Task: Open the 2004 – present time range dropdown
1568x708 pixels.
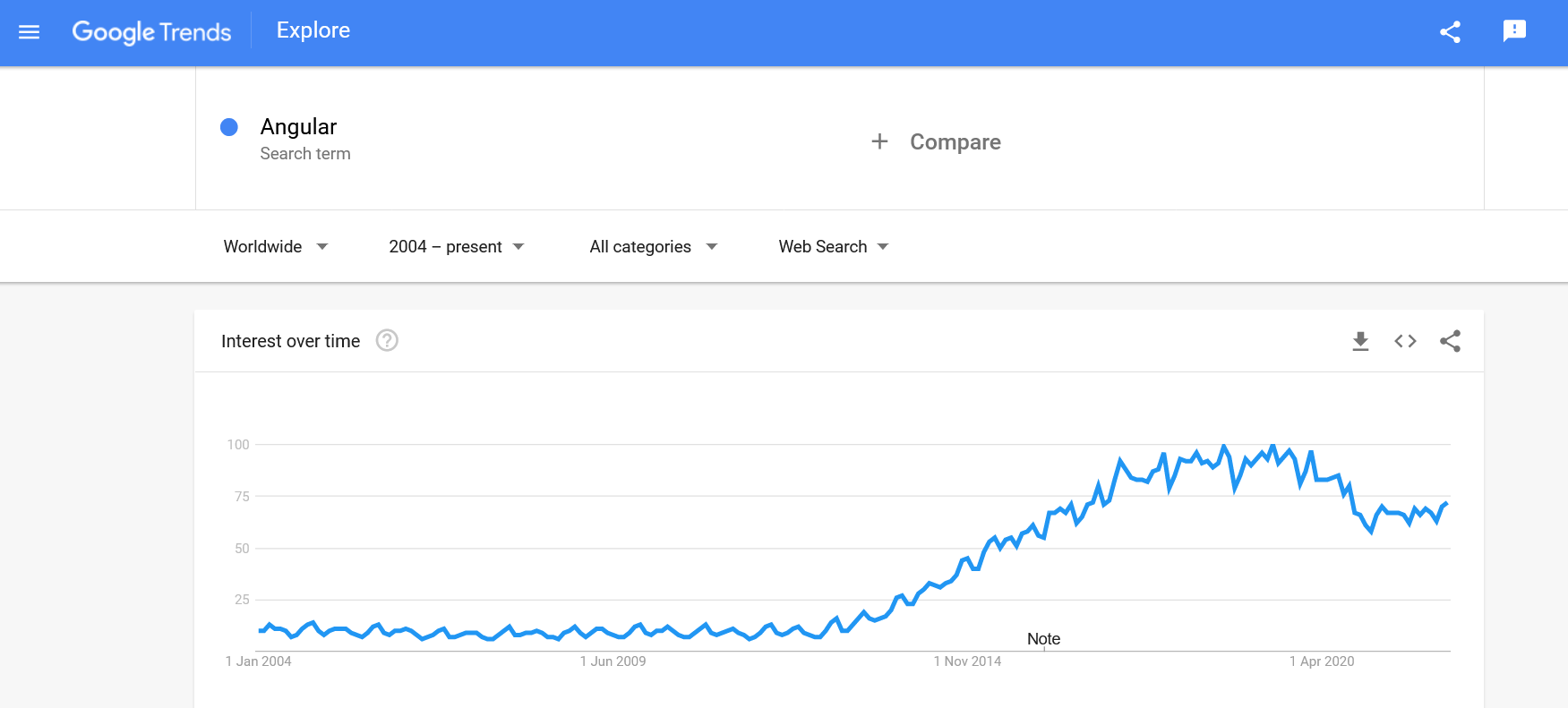Action: (x=456, y=246)
